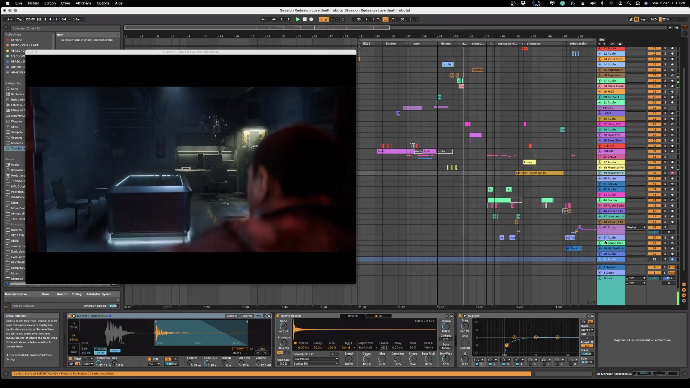Click the Set locator button above the track list
Image resolution: width=690 pixels, height=388 pixels.
click(x=602, y=40)
